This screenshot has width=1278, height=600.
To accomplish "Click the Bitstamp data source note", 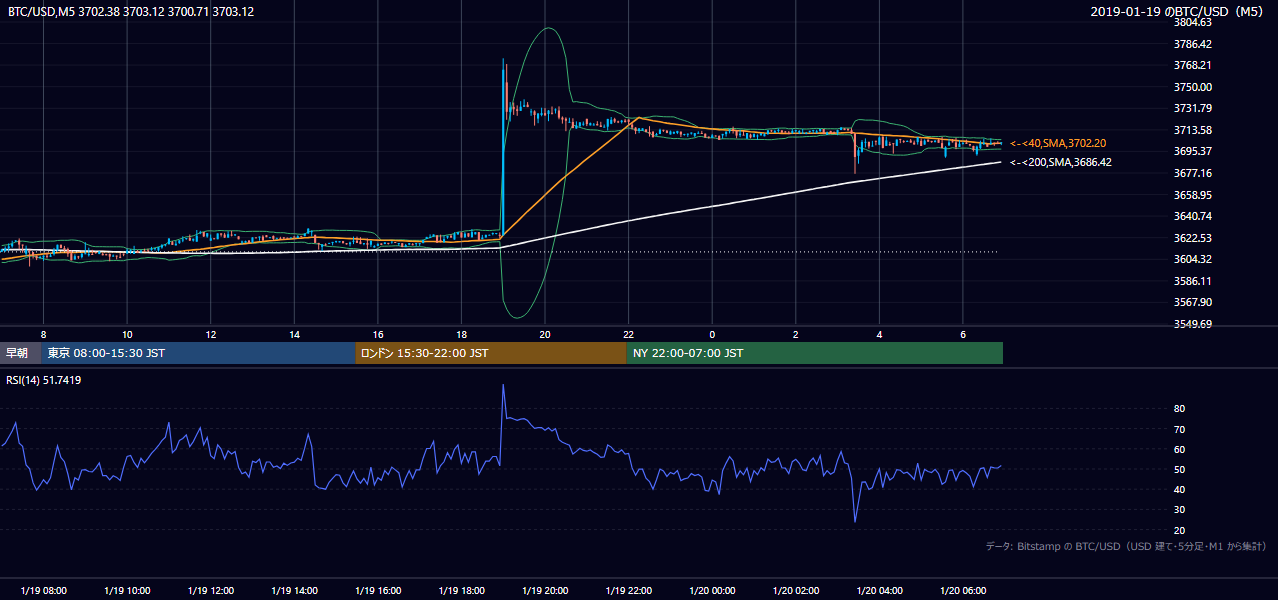I will pos(1126,546).
